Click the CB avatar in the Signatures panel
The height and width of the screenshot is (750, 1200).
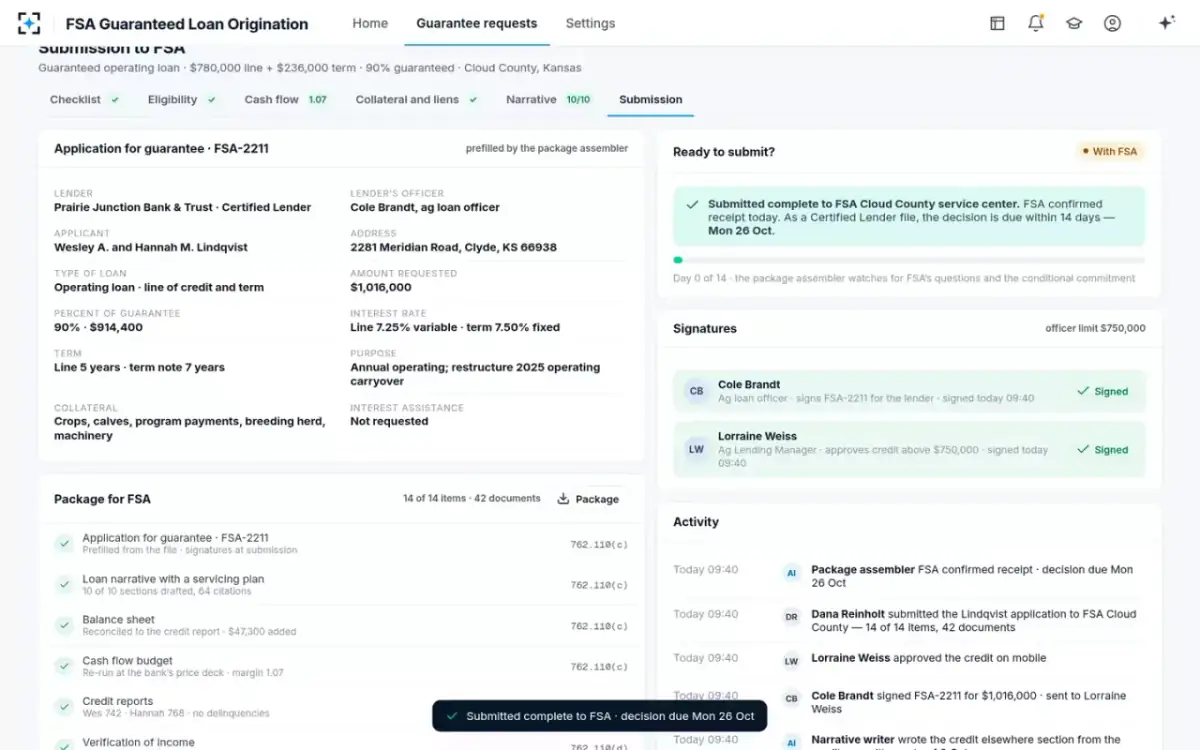pos(696,391)
